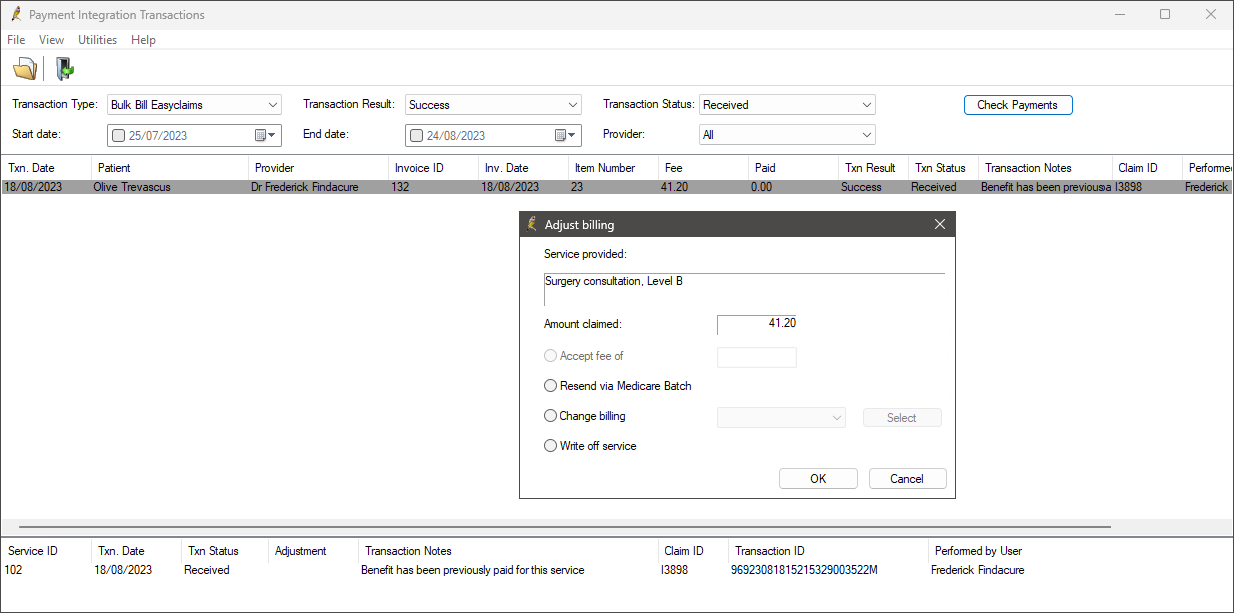
Task: Expand Transaction Result dropdown
Action: pyautogui.click(x=573, y=105)
